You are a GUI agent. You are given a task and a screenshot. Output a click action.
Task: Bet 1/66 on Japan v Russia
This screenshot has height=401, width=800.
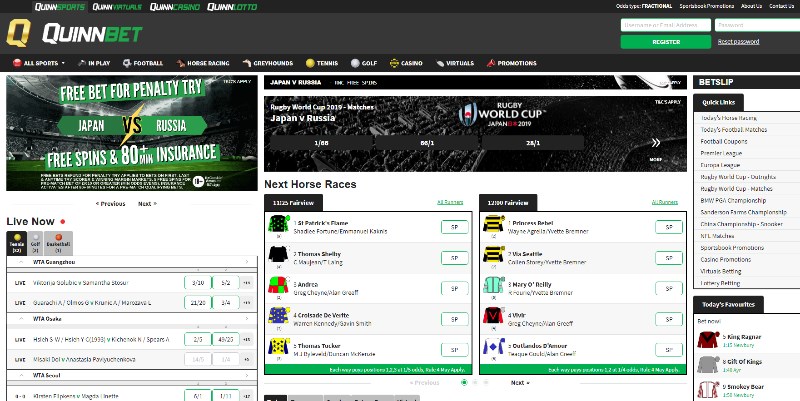point(321,143)
